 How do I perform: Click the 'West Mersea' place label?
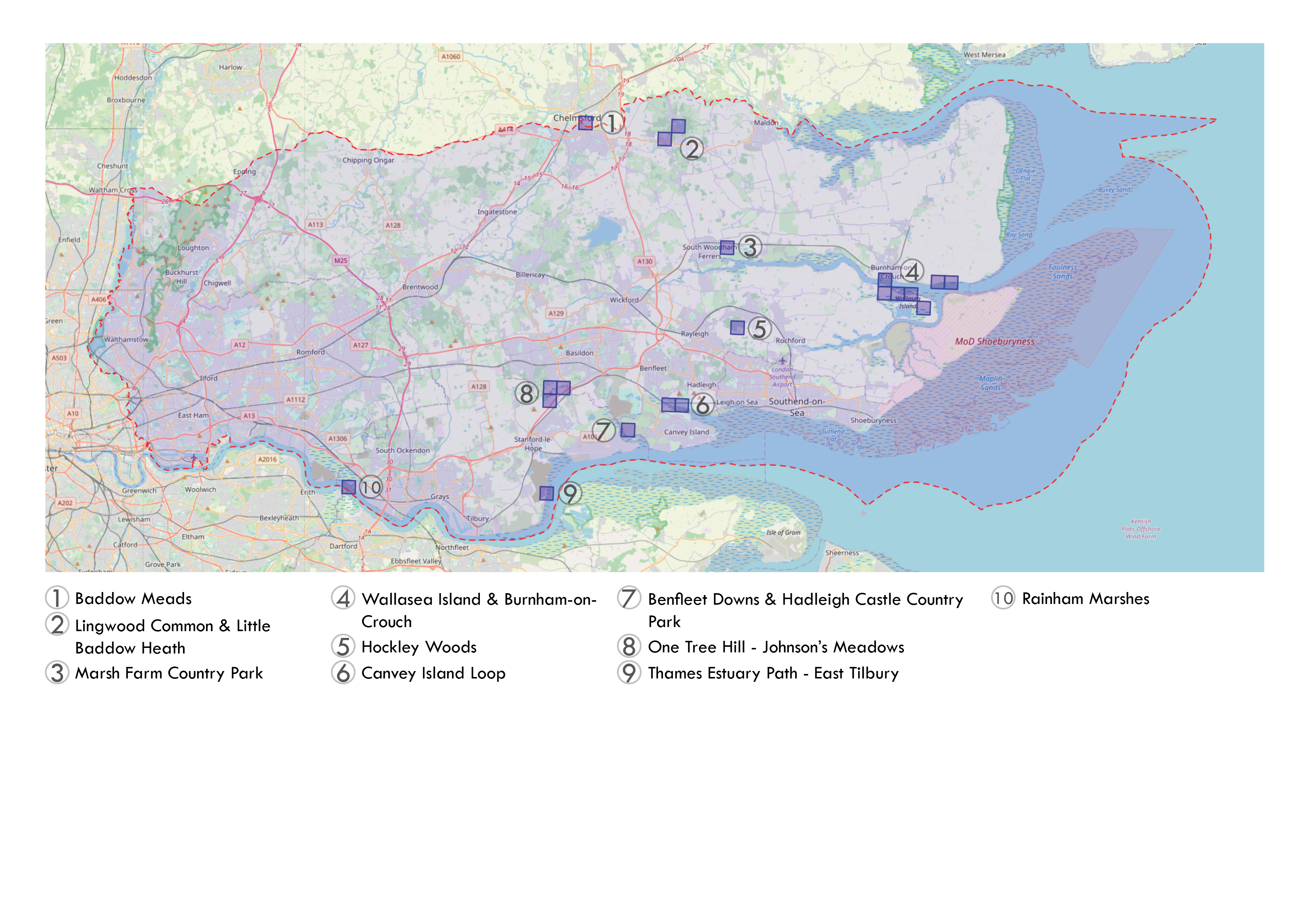click(x=984, y=55)
